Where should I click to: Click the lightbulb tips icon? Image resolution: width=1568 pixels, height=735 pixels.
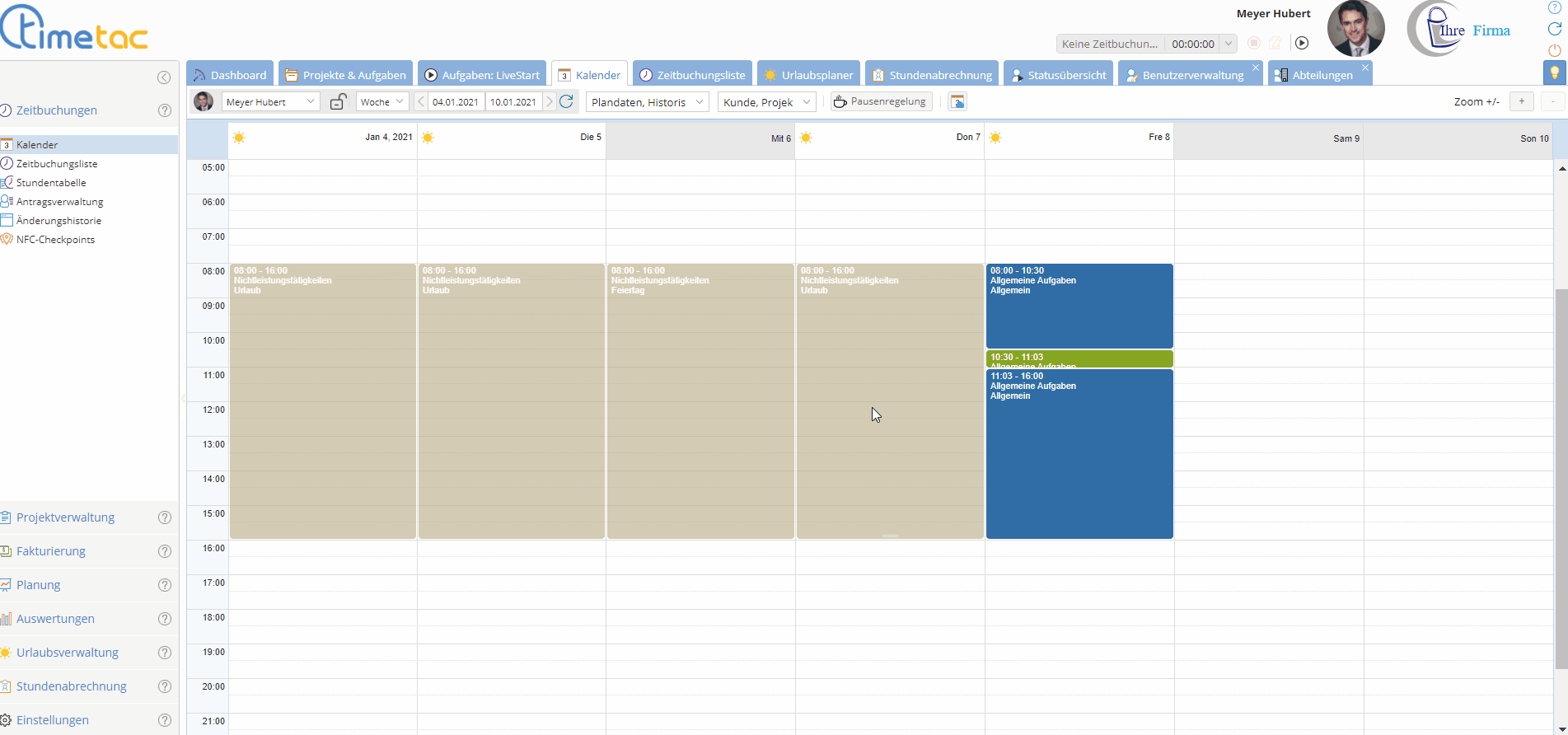point(1555,73)
